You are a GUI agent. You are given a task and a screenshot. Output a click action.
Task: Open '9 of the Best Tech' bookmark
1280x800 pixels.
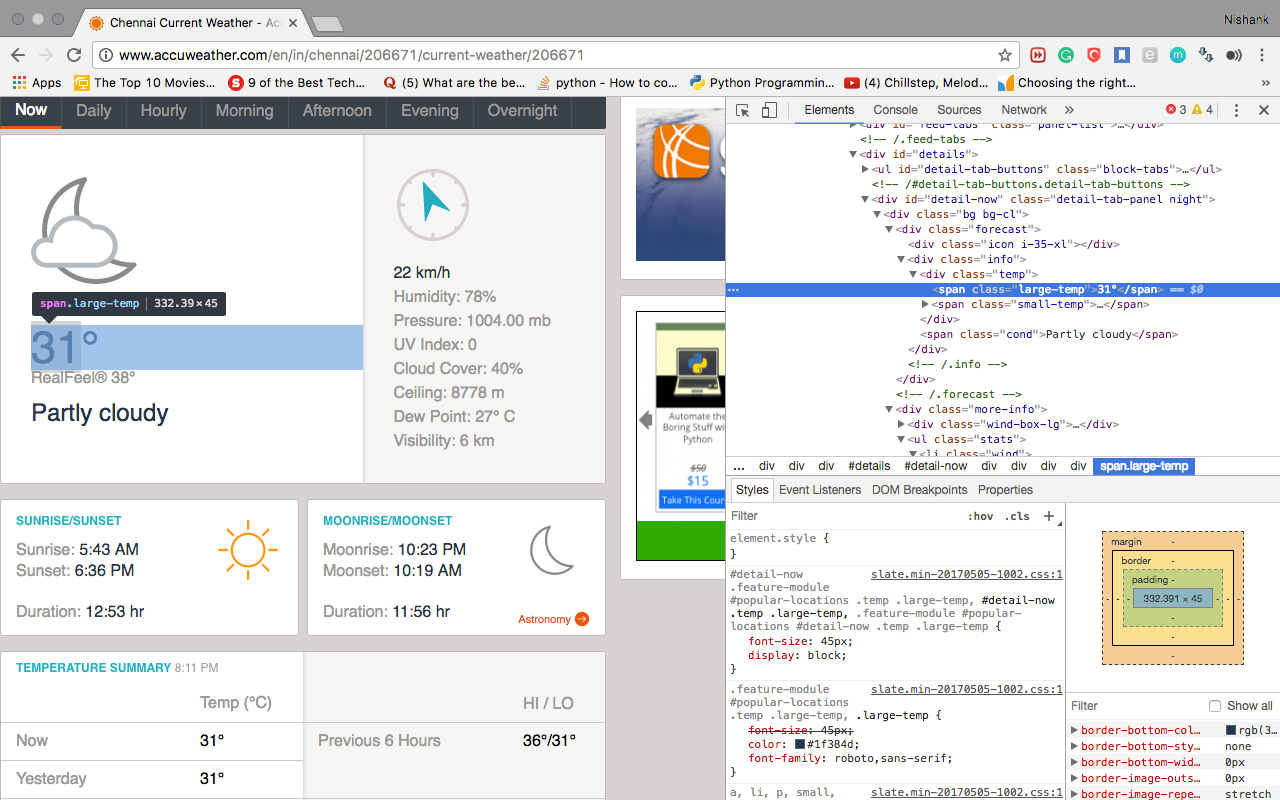click(297, 83)
